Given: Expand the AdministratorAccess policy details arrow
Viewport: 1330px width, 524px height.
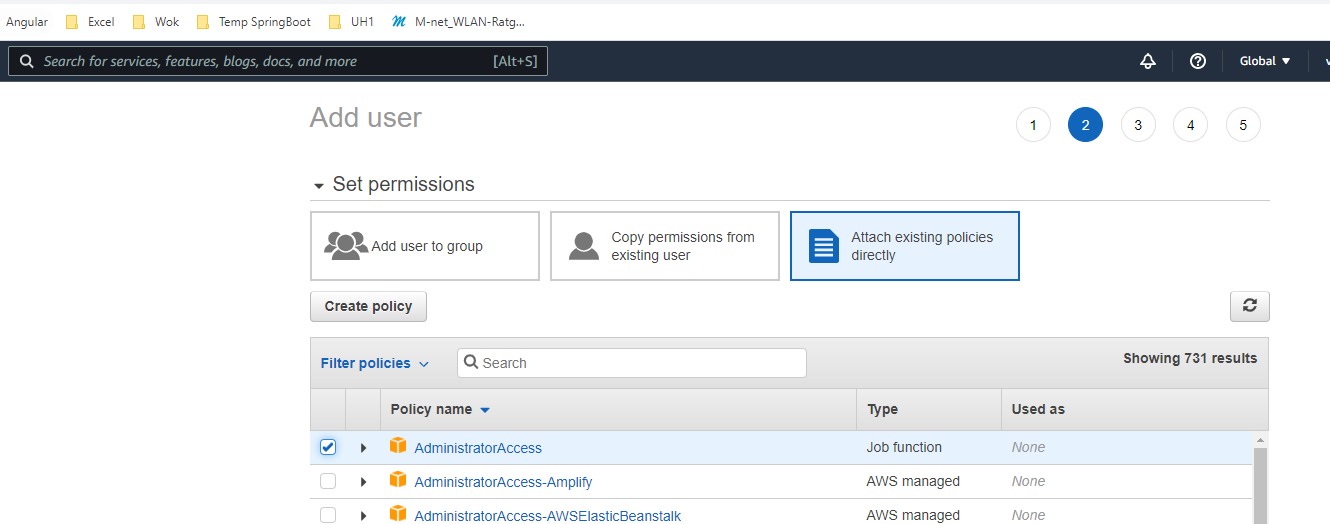Looking at the screenshot, I should tap(363, 448).
